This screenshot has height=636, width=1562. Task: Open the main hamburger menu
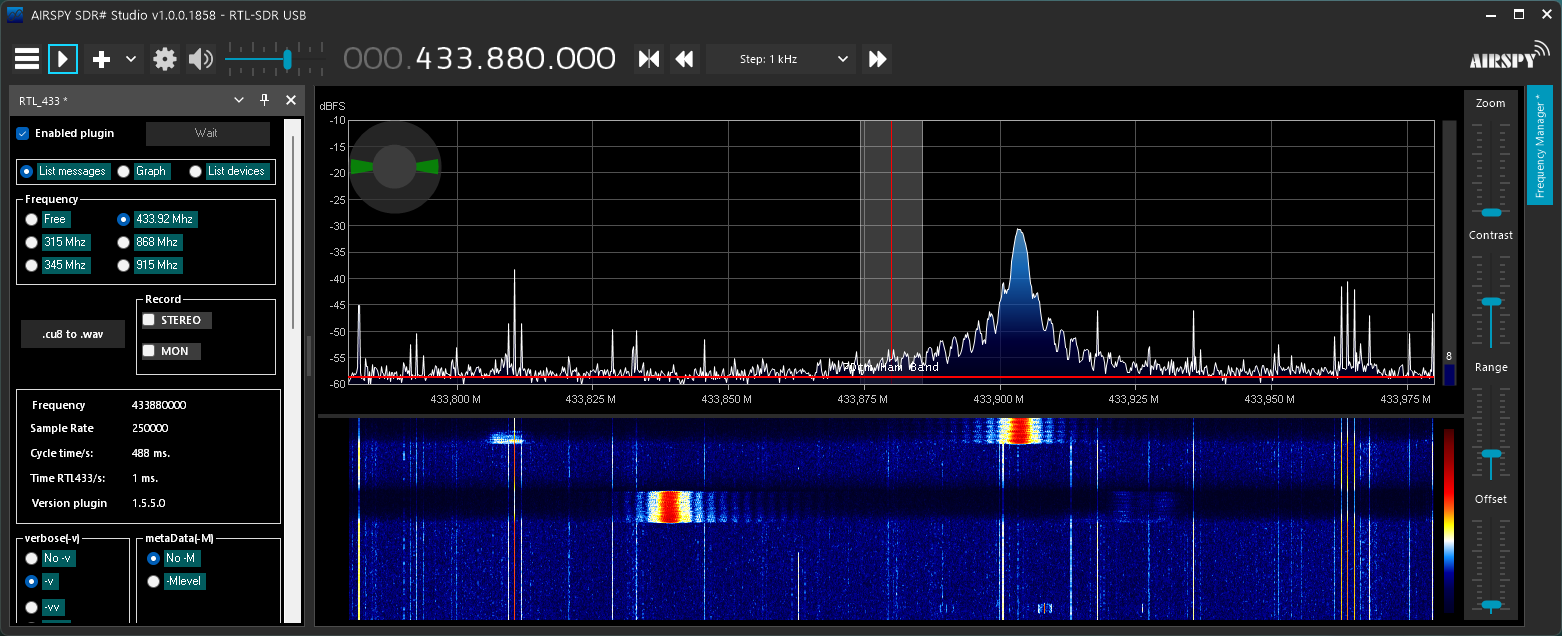click(x=27, y=59)
